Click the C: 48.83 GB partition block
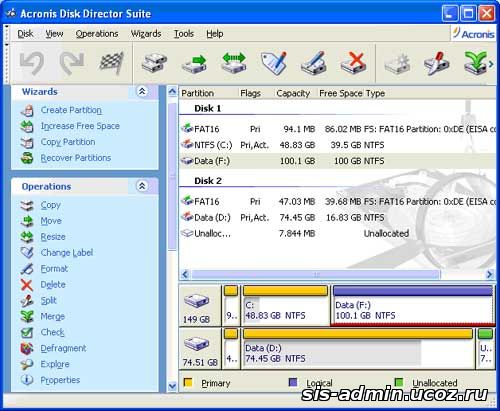Viewport: 500px width, 411px height. [x=286, y=305]
